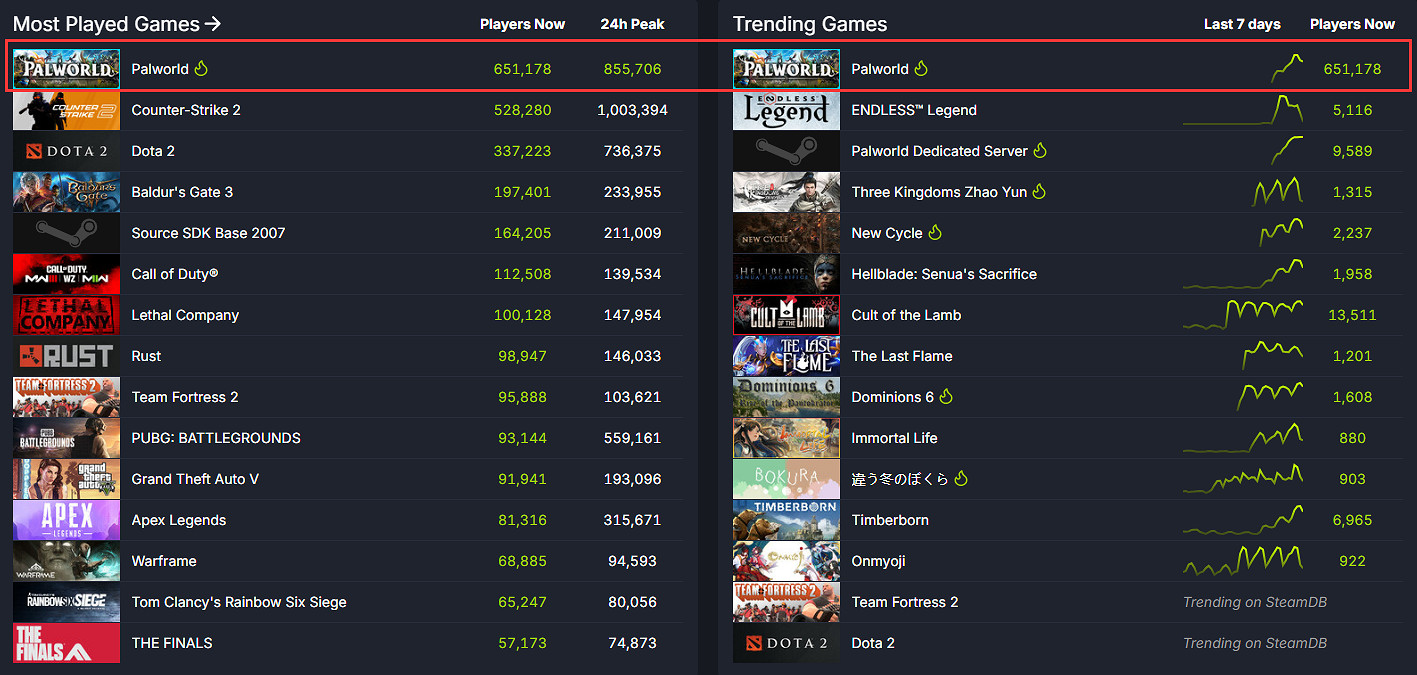The image size is (1417, 675).
Task: Open the Grand Theft Auto V title link
Action: pyautogui.click(x=195, y=479)
